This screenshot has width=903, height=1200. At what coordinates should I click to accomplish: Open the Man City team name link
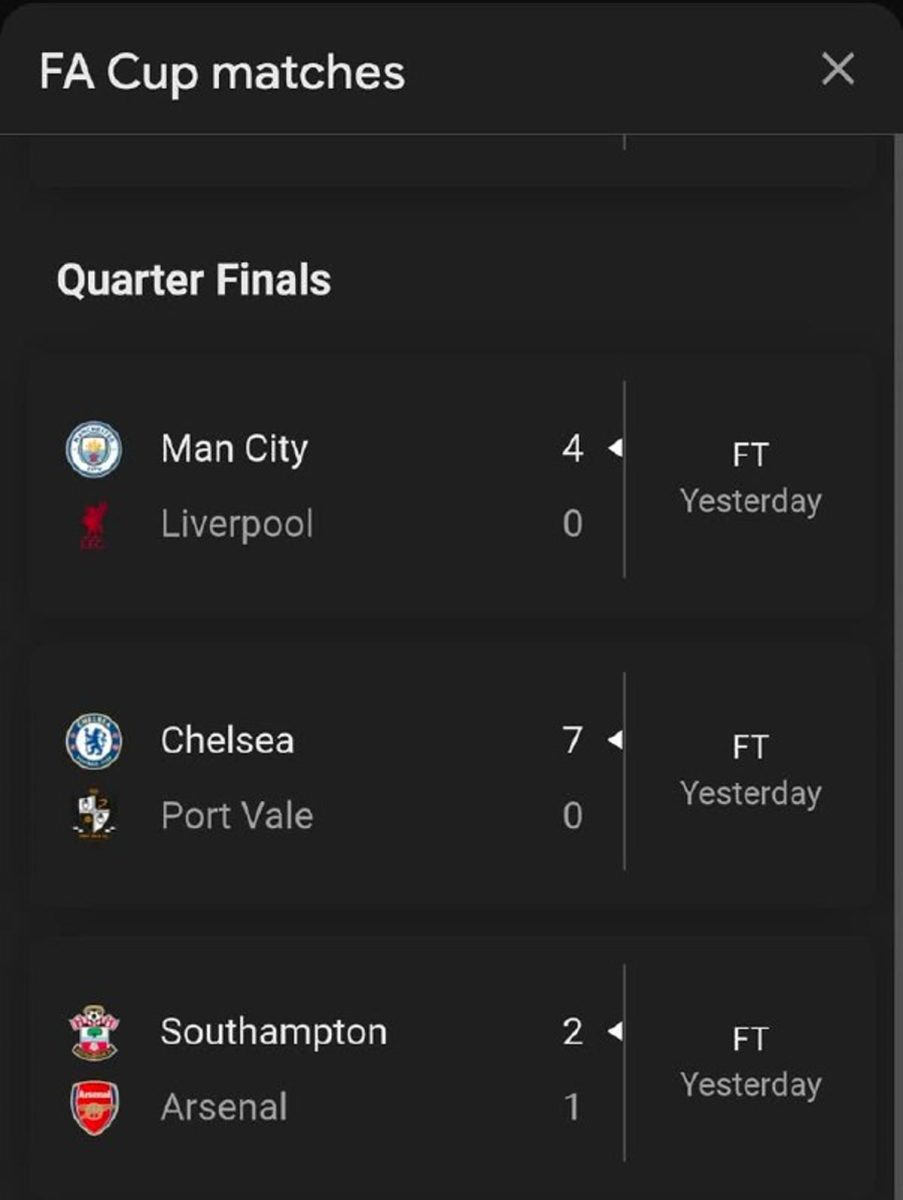click(x=234, y=449)
